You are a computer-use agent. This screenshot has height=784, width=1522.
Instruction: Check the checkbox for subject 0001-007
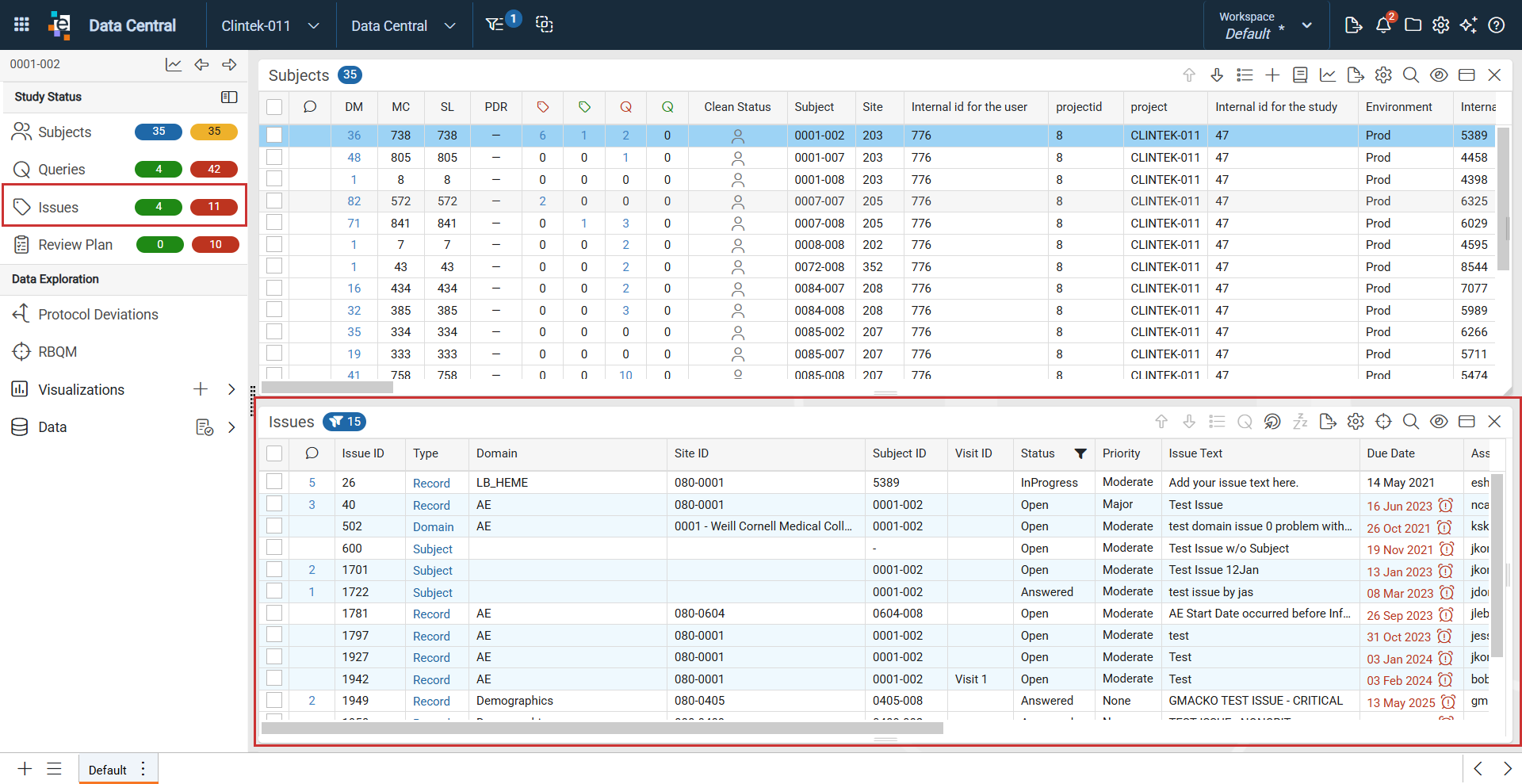pos(274,157)
